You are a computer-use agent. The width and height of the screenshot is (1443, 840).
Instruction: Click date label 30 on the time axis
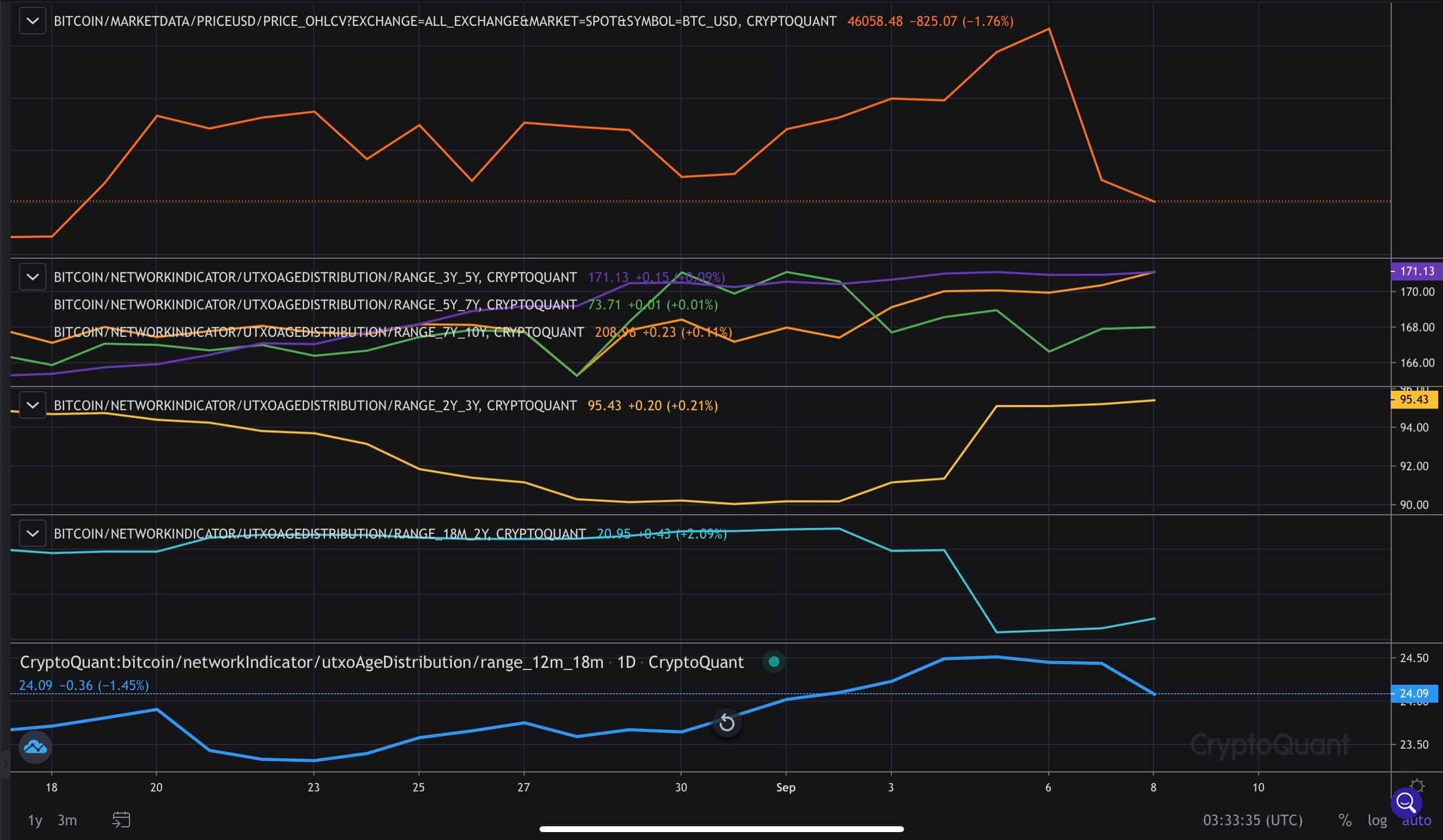pyautogui.click(x=681, y=788)
